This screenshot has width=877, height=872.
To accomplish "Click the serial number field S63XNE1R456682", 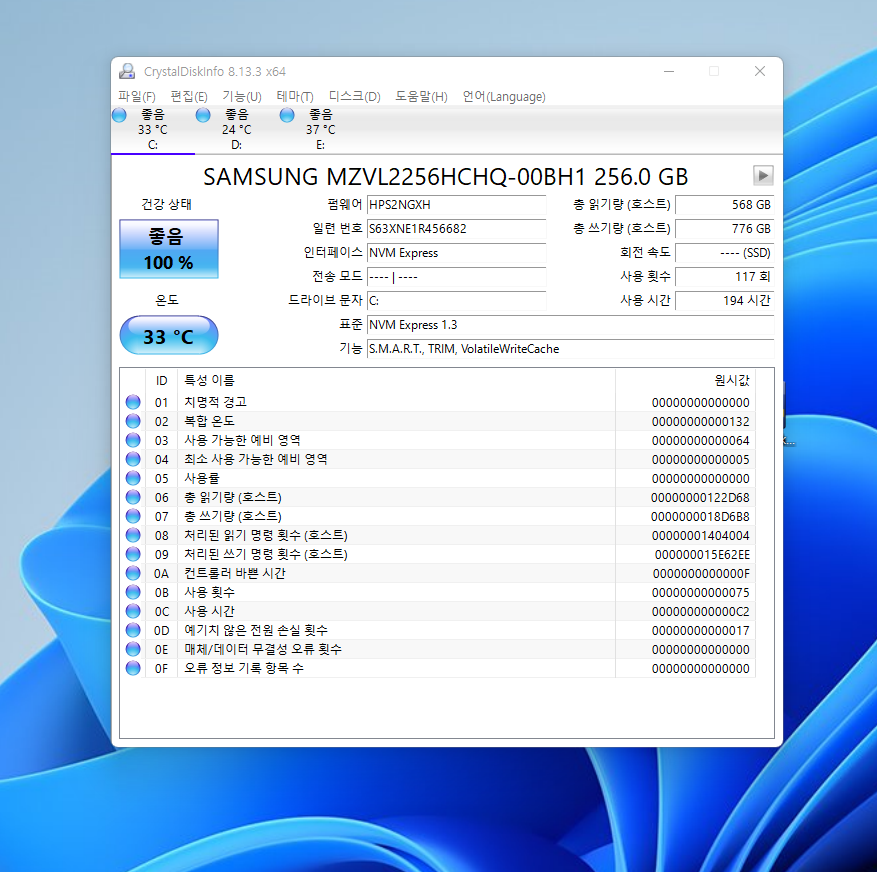I will point(456,229).
